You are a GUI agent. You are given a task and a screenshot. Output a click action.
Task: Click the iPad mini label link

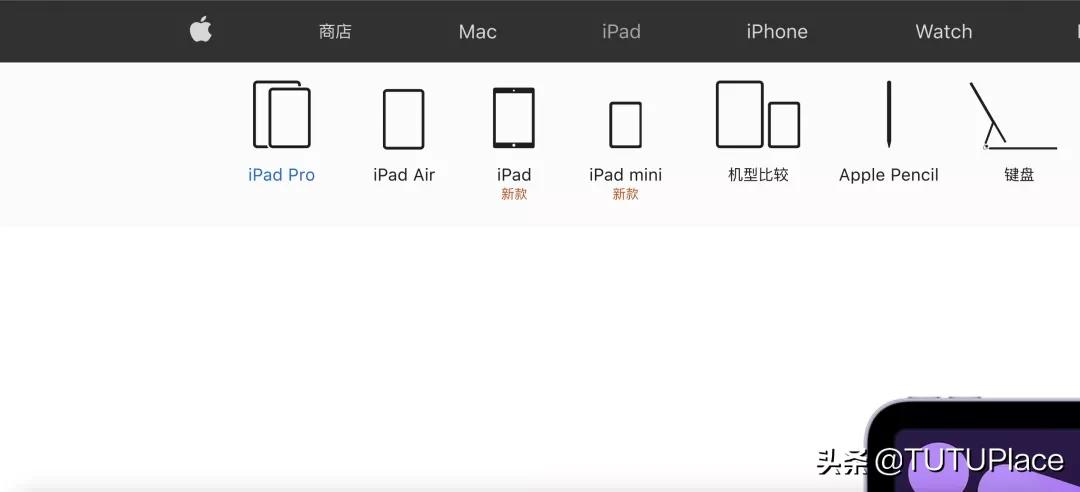(625, 175)
